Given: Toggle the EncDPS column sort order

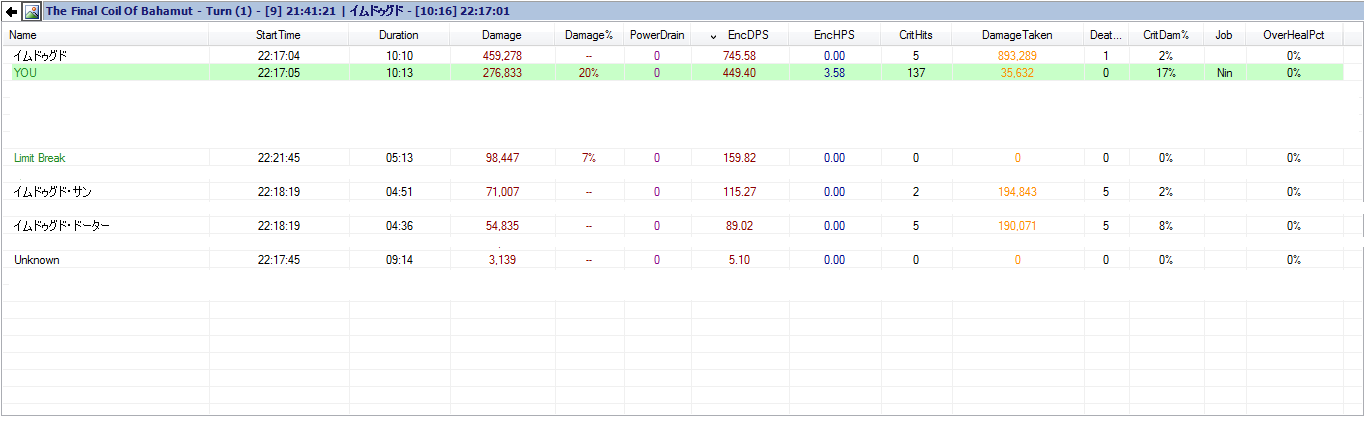Looking at the screenshot, I should 740,35.
